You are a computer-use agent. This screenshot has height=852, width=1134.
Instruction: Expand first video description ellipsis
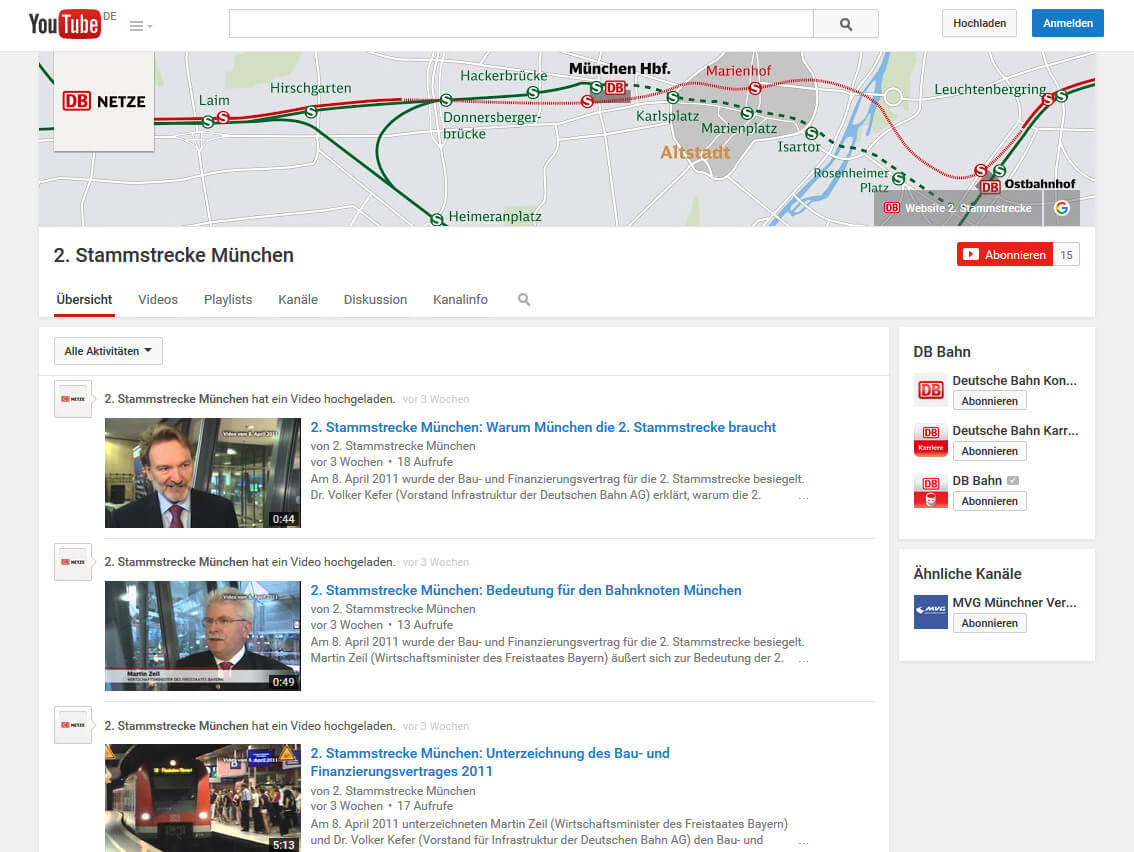coord(803,497)
